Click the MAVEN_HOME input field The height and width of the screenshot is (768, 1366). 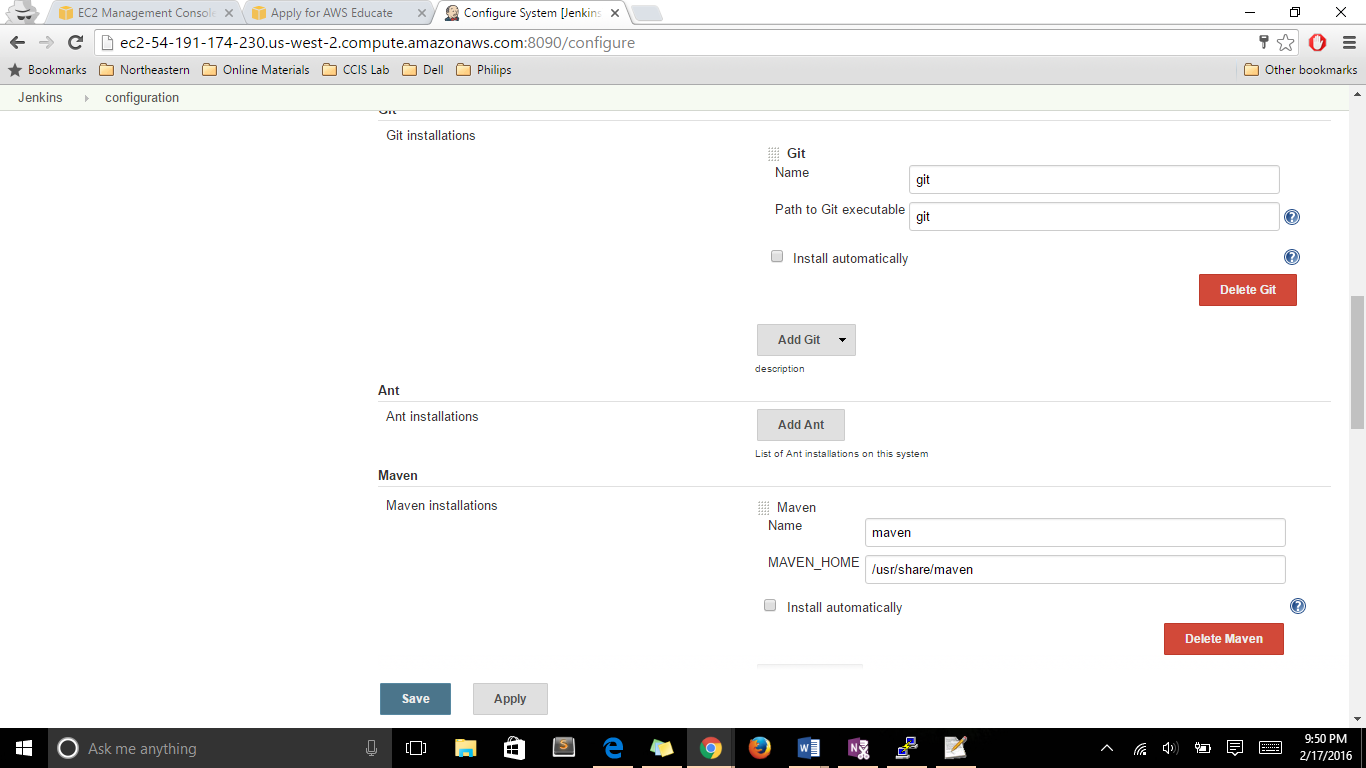pyautogui.click(x=1074, y=570)
